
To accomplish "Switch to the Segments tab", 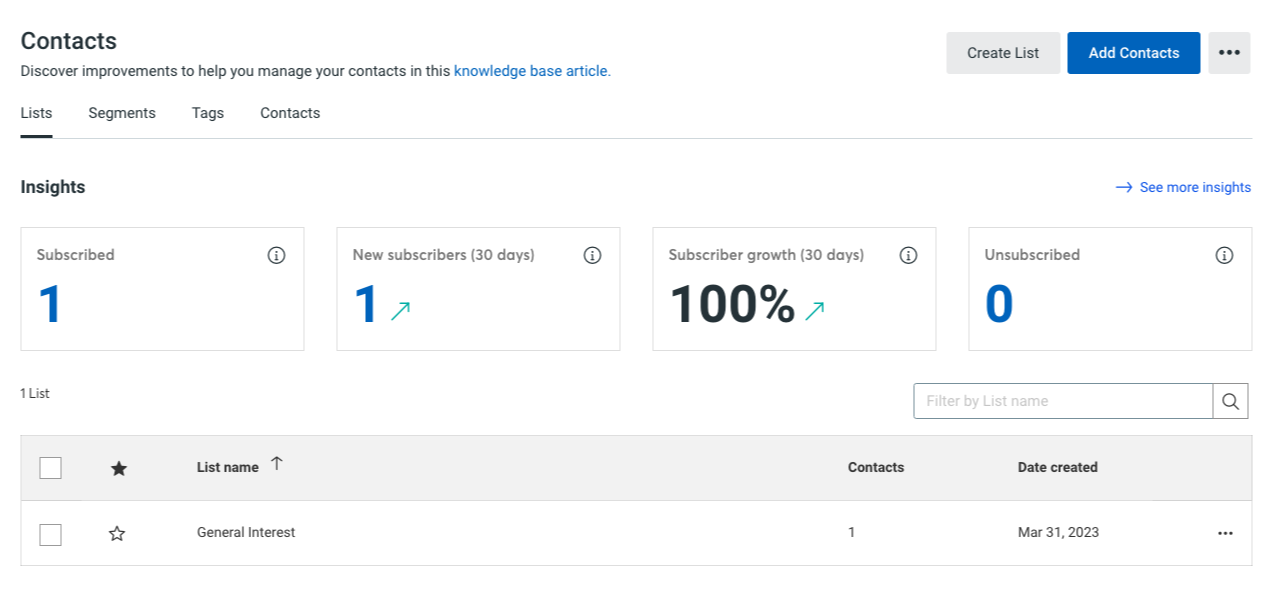I will [122, 113].
